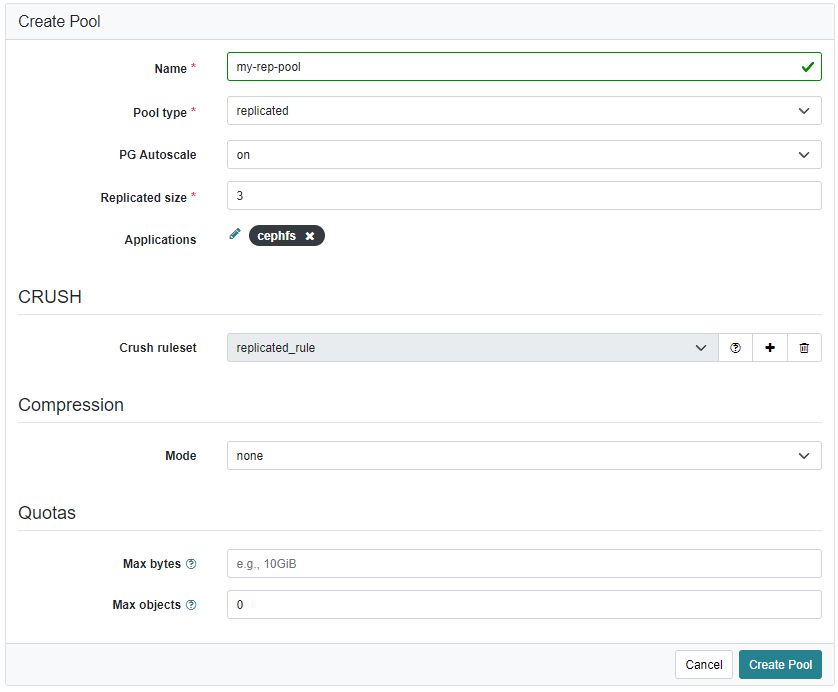Click into the Replicated size field

click(523, 196)
